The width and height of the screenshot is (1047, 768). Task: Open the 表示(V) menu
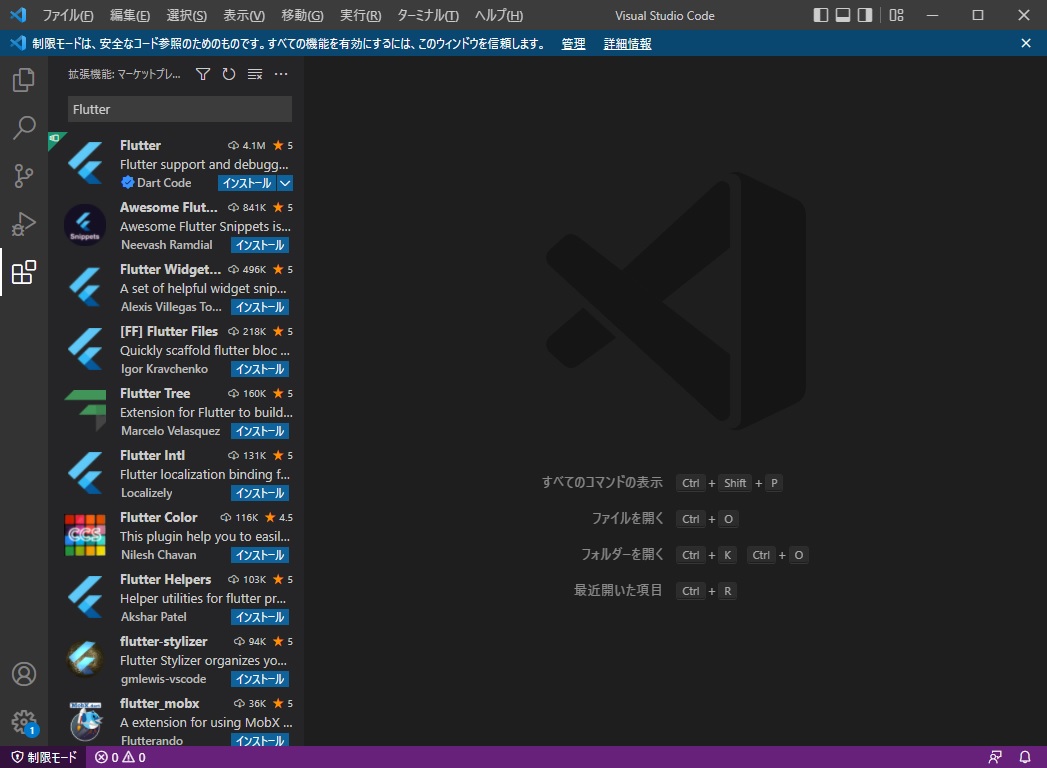pos(244,15)
